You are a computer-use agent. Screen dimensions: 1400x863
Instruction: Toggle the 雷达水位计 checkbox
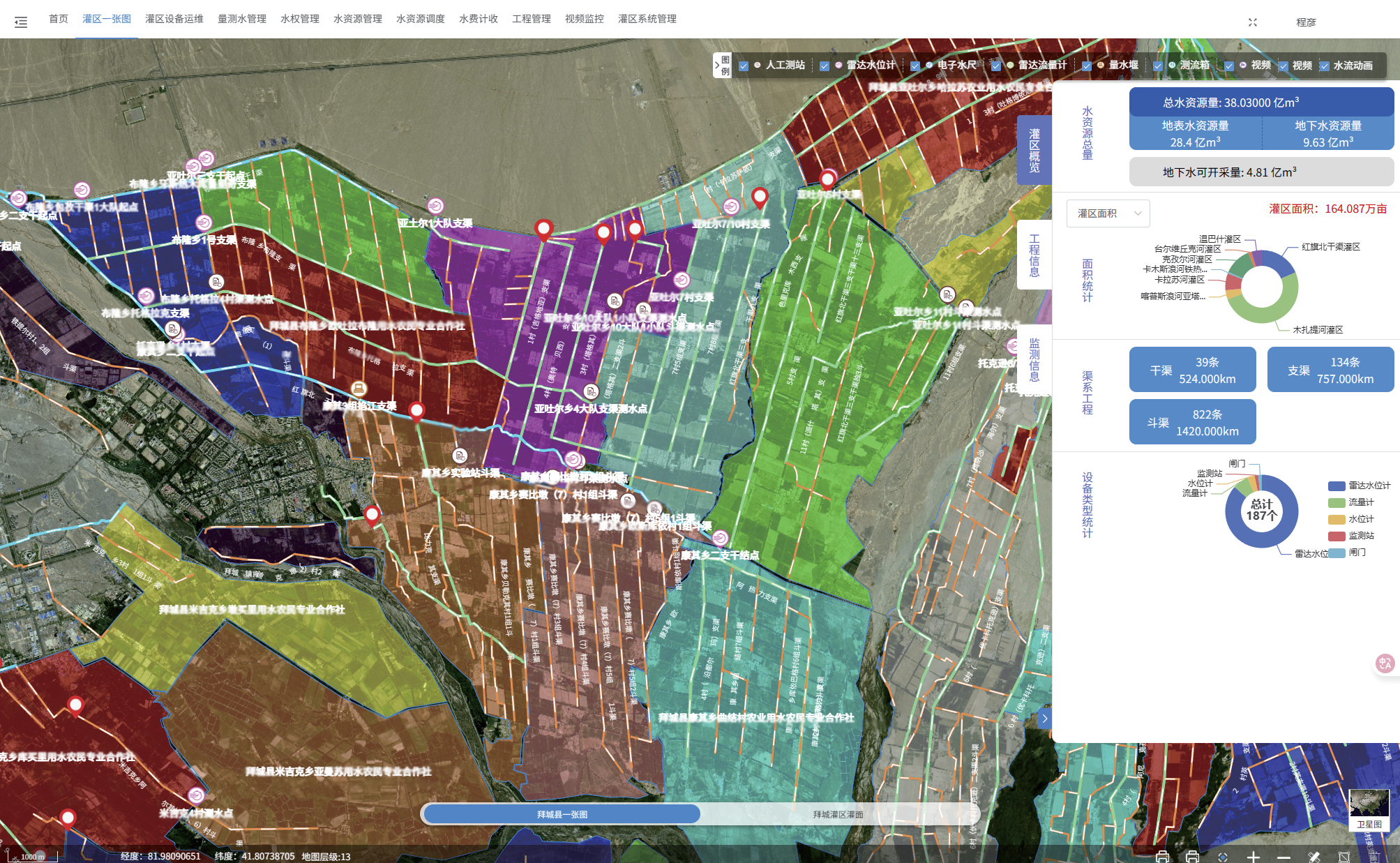(825, 66)
